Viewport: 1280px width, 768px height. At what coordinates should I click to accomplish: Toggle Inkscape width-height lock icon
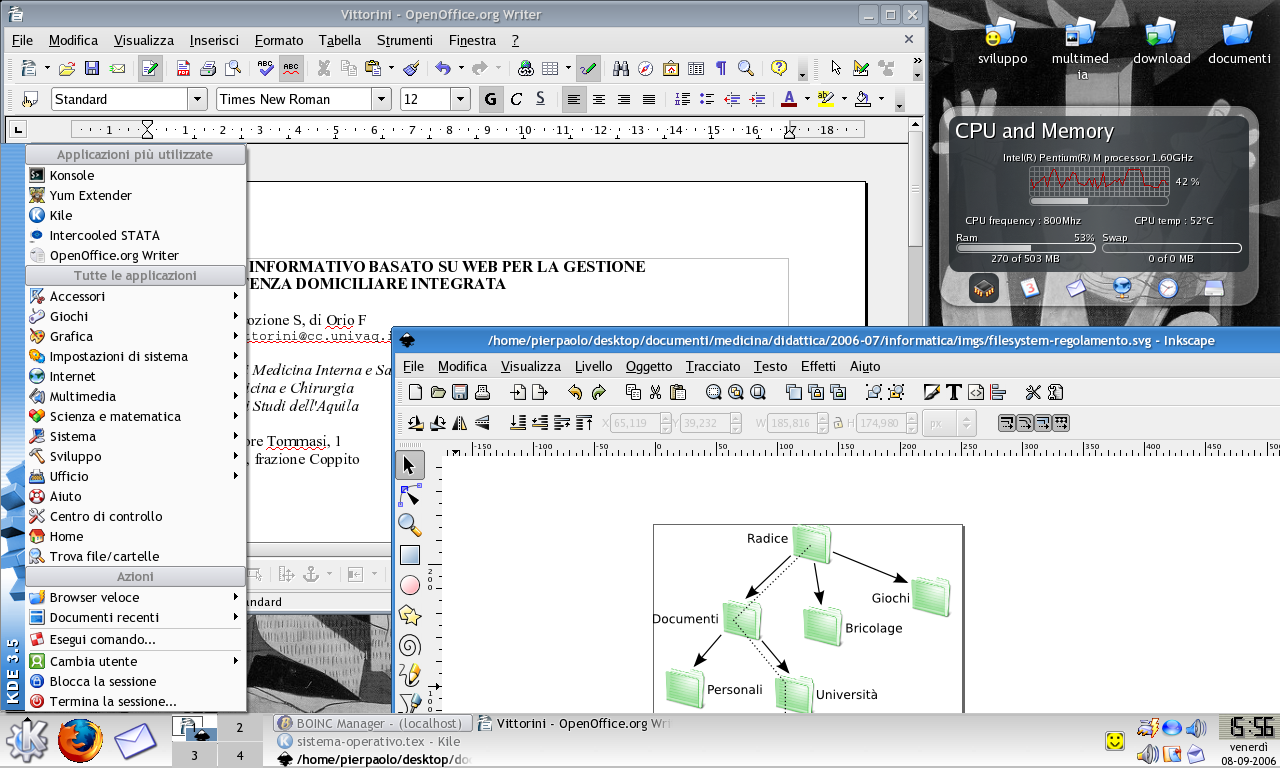(x=838, y=423)
